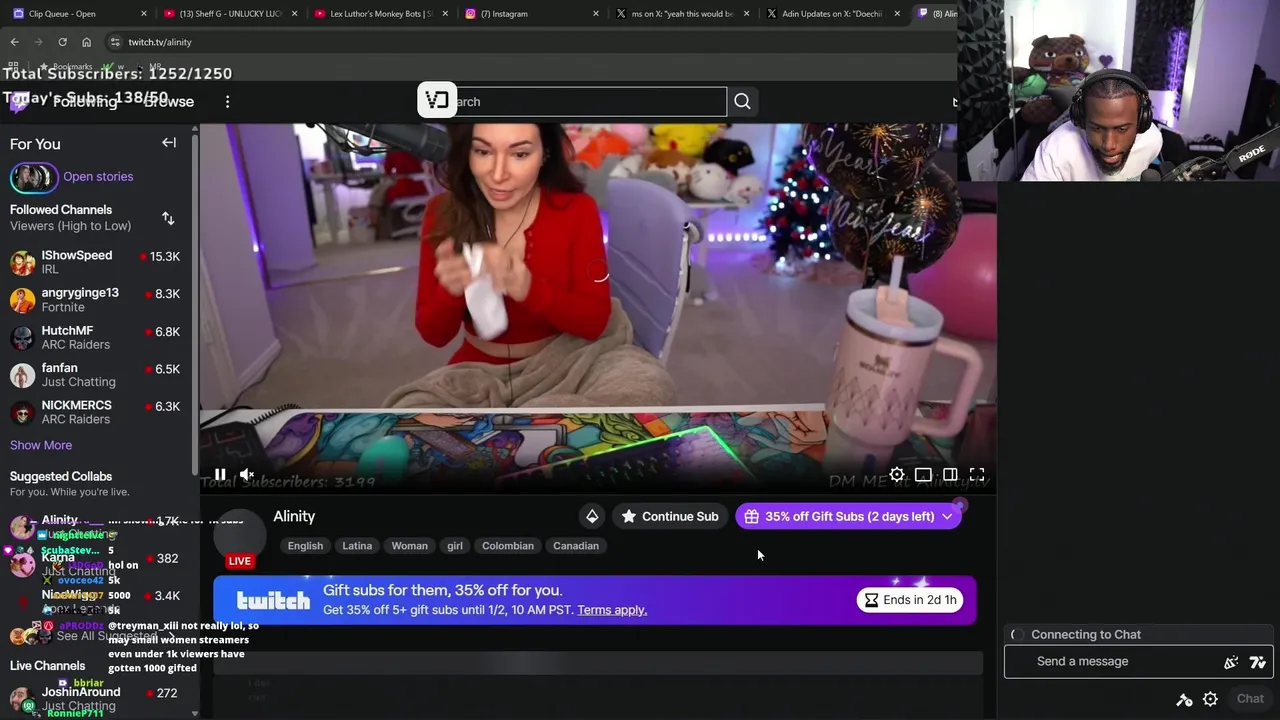Close the Instagram browser tab
This screenshot has width=1280, height=720.
coord(596,14)
